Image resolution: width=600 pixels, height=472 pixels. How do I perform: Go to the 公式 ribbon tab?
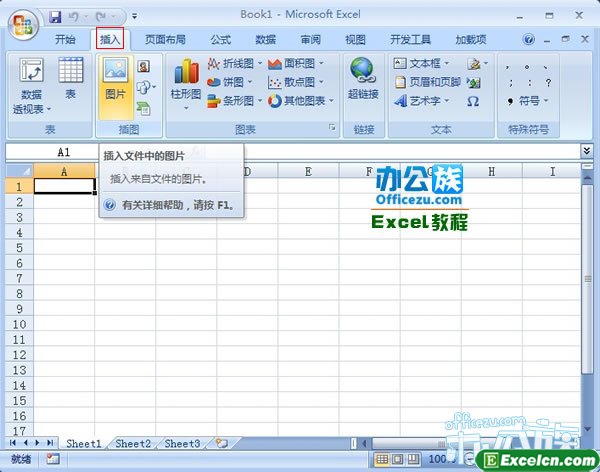[x=220, y=39]
